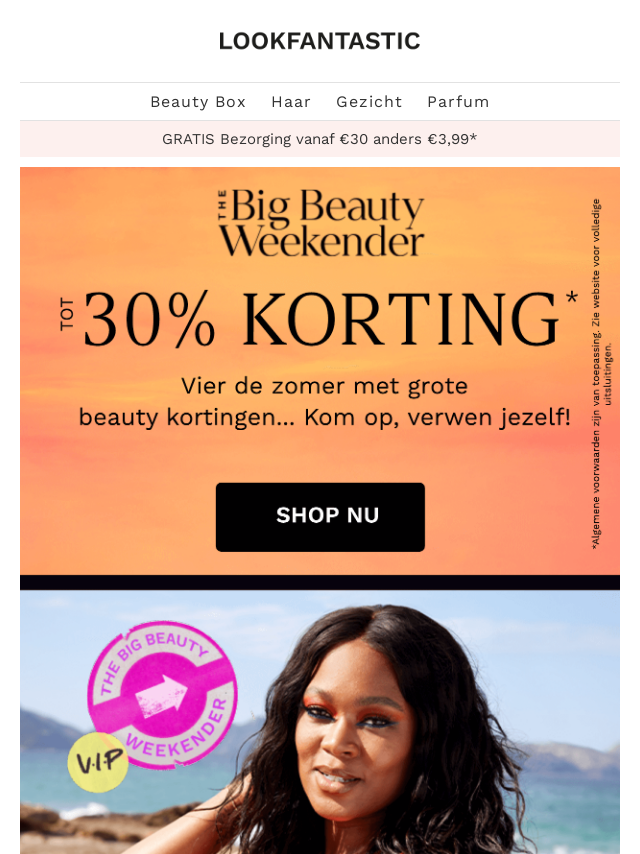Screen dimensions: 640x854
Task: Click the 'Kom op, verwen jezelf!' text
Action: click(437, 418)
